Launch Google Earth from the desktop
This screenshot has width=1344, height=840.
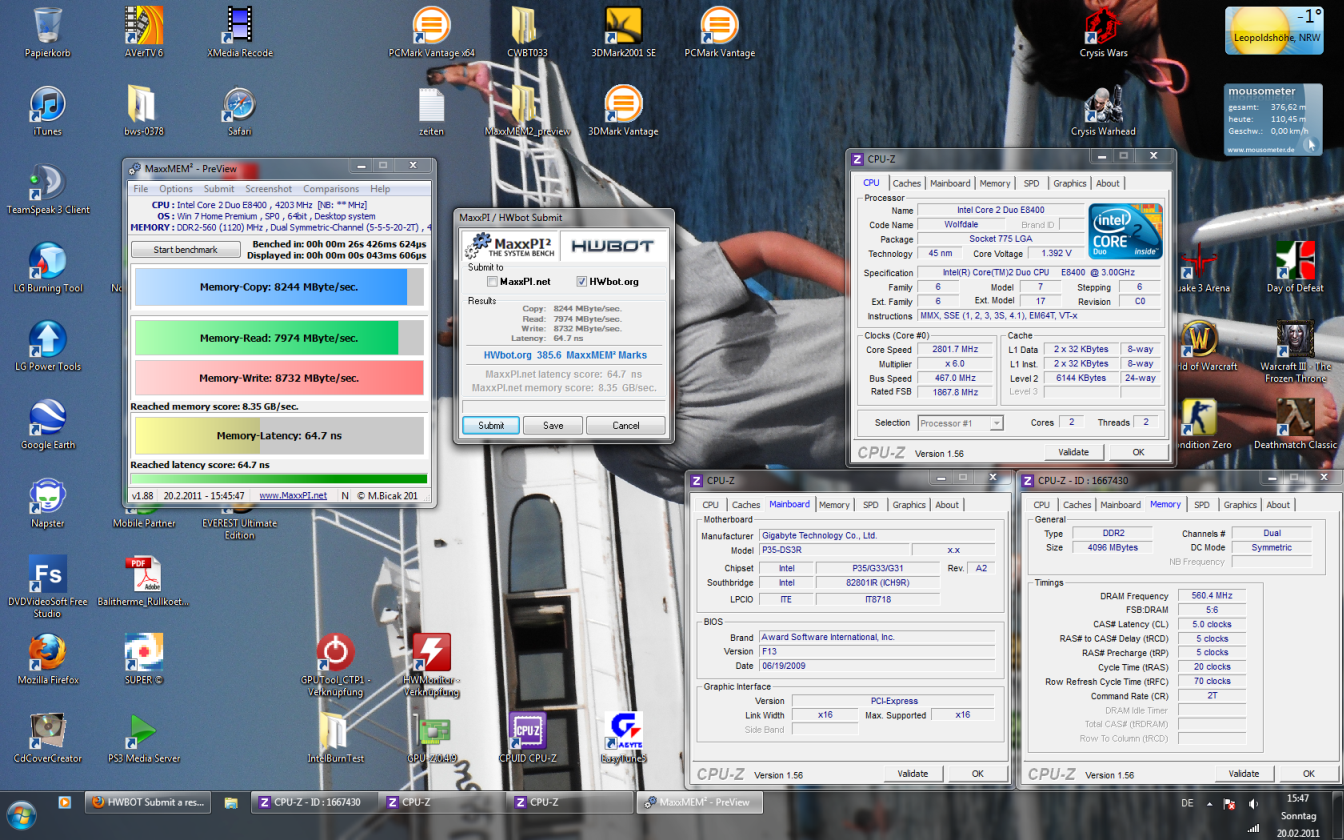tap(47, 424)
